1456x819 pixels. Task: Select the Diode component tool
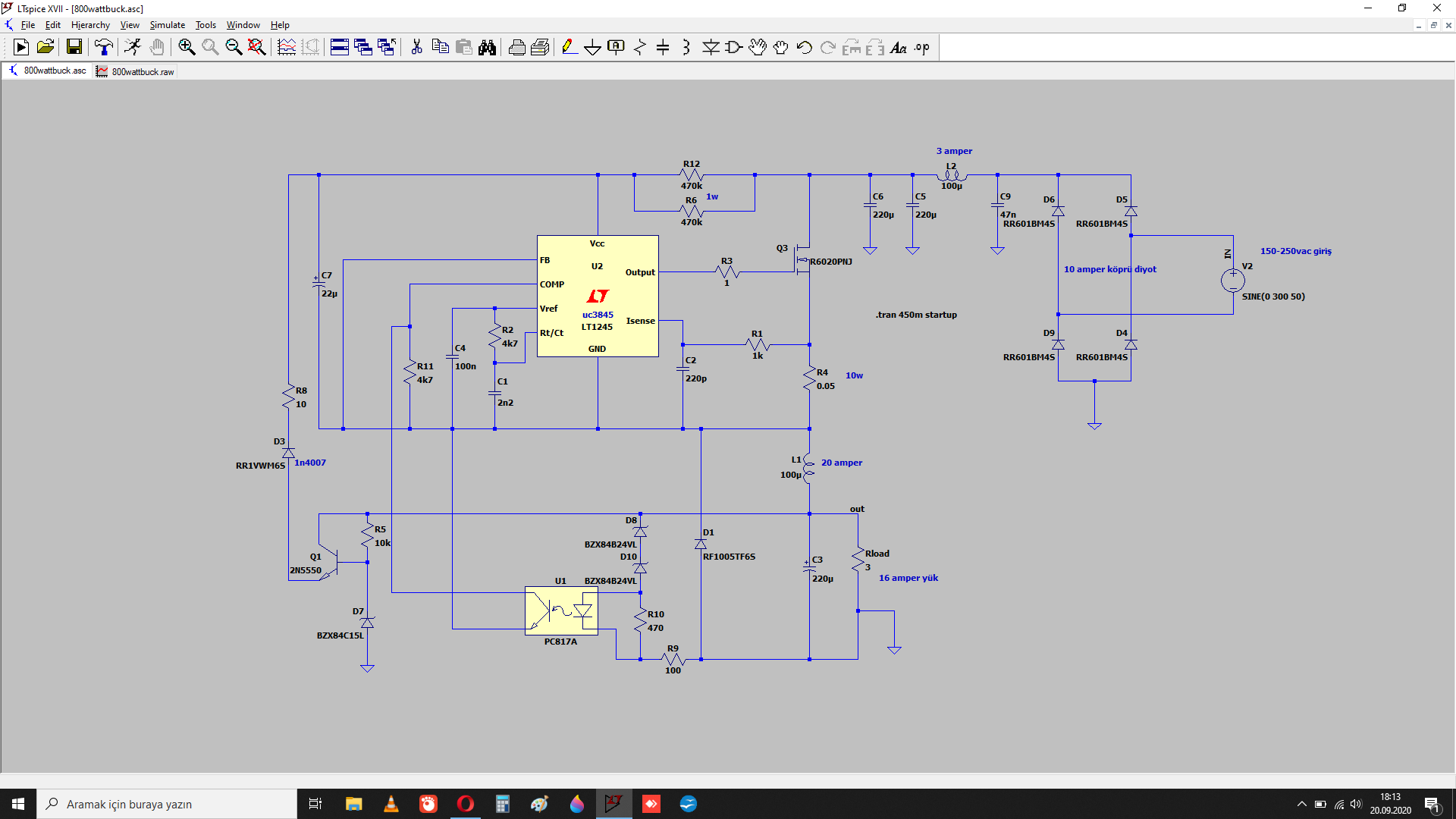click(711, 47)
